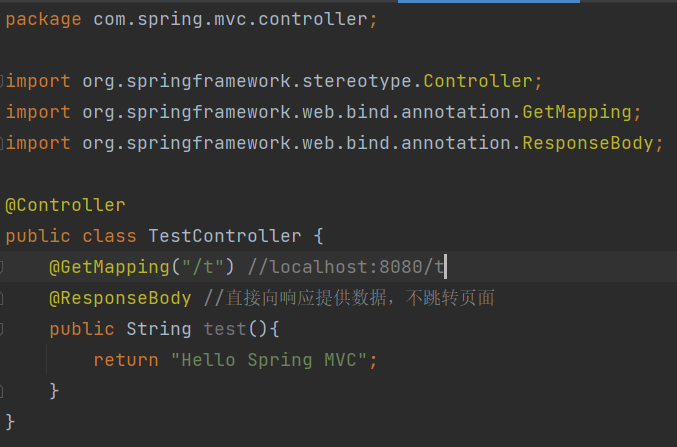Click the Chinese comment after @ResponseBody

pyautogui.click(x=350, y=298)
